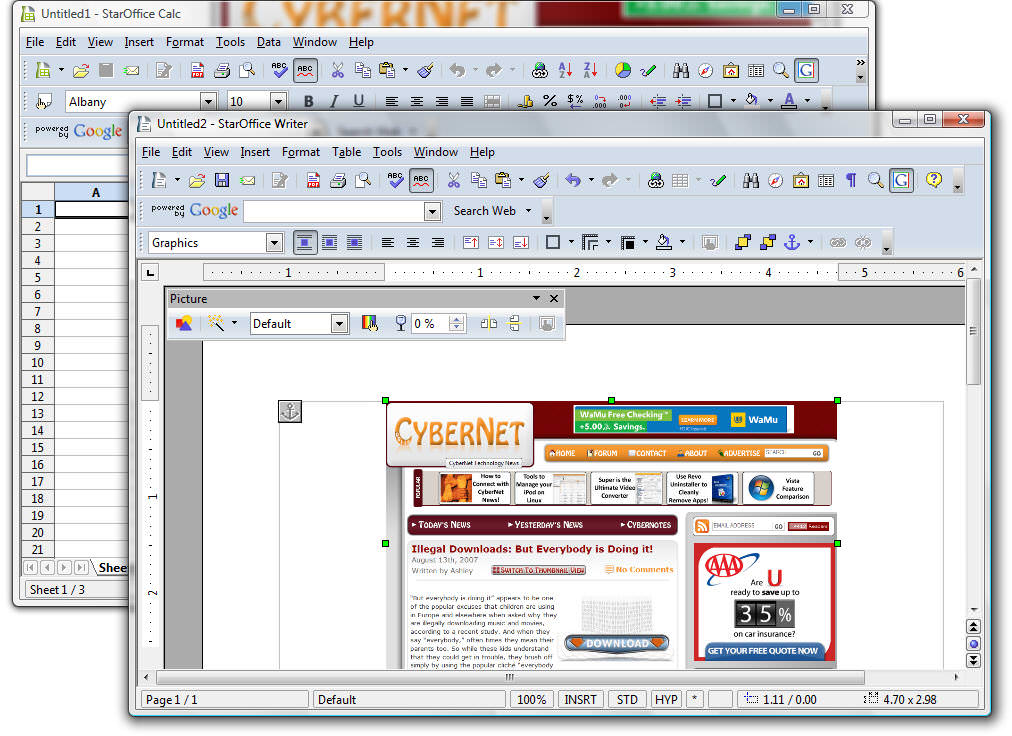
Task: Expand the Graphics style dropdown in Writer
Action: tap(274, 243)
